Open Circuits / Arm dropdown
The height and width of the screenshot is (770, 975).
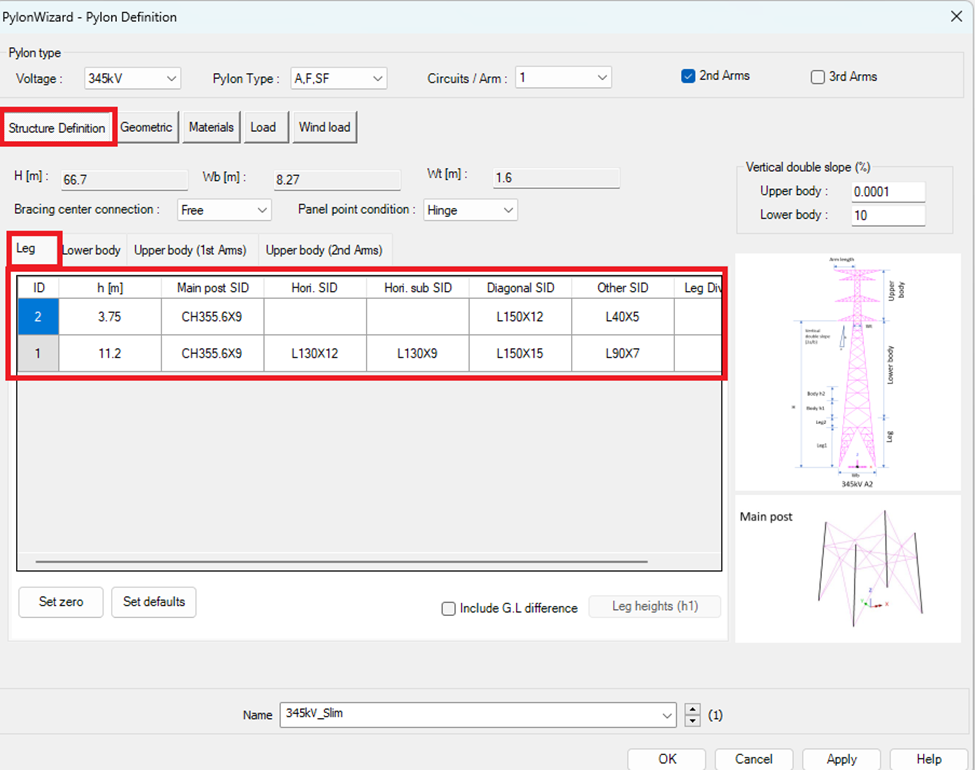coord(563,78)
